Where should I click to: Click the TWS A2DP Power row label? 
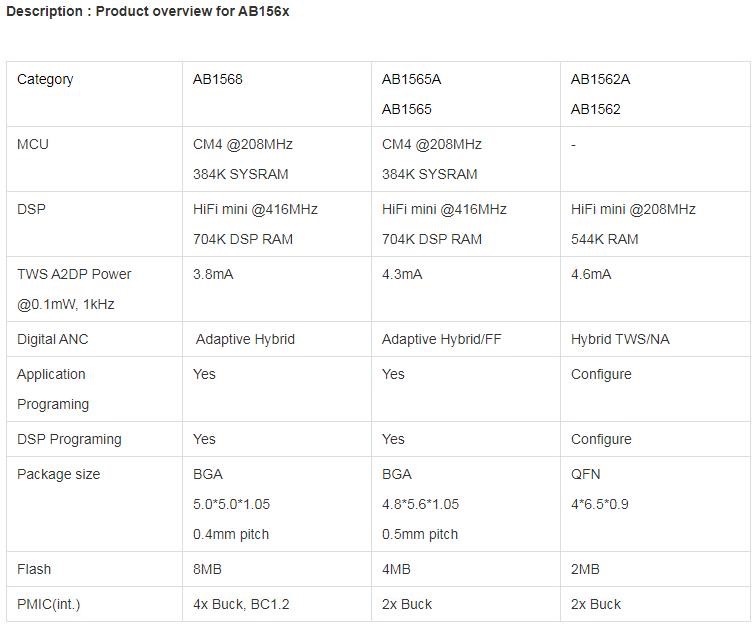74,275
